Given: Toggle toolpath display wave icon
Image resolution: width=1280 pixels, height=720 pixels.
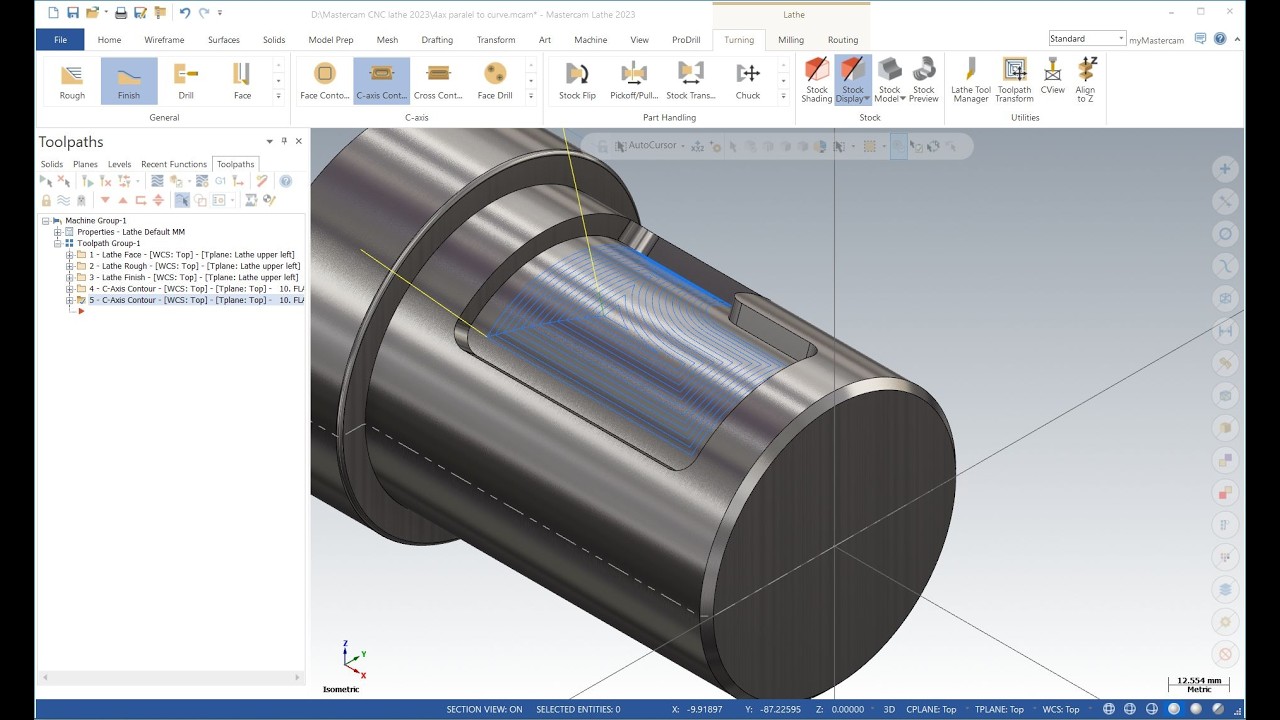Looking at the screenshot, I should click(63, 200).
